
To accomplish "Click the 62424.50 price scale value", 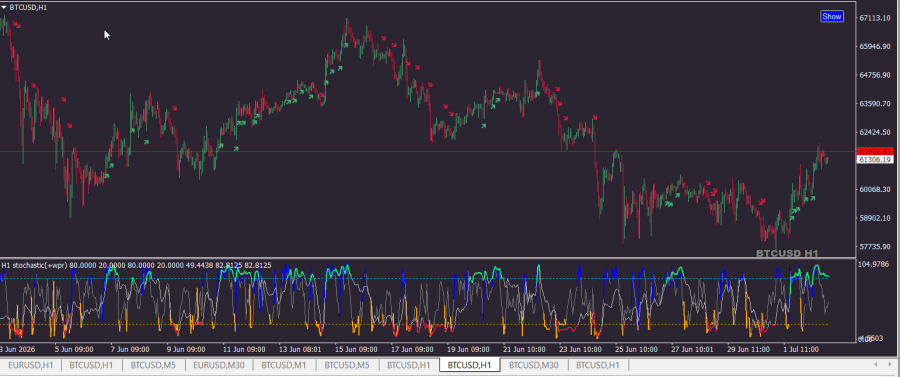I will (875, 133).
